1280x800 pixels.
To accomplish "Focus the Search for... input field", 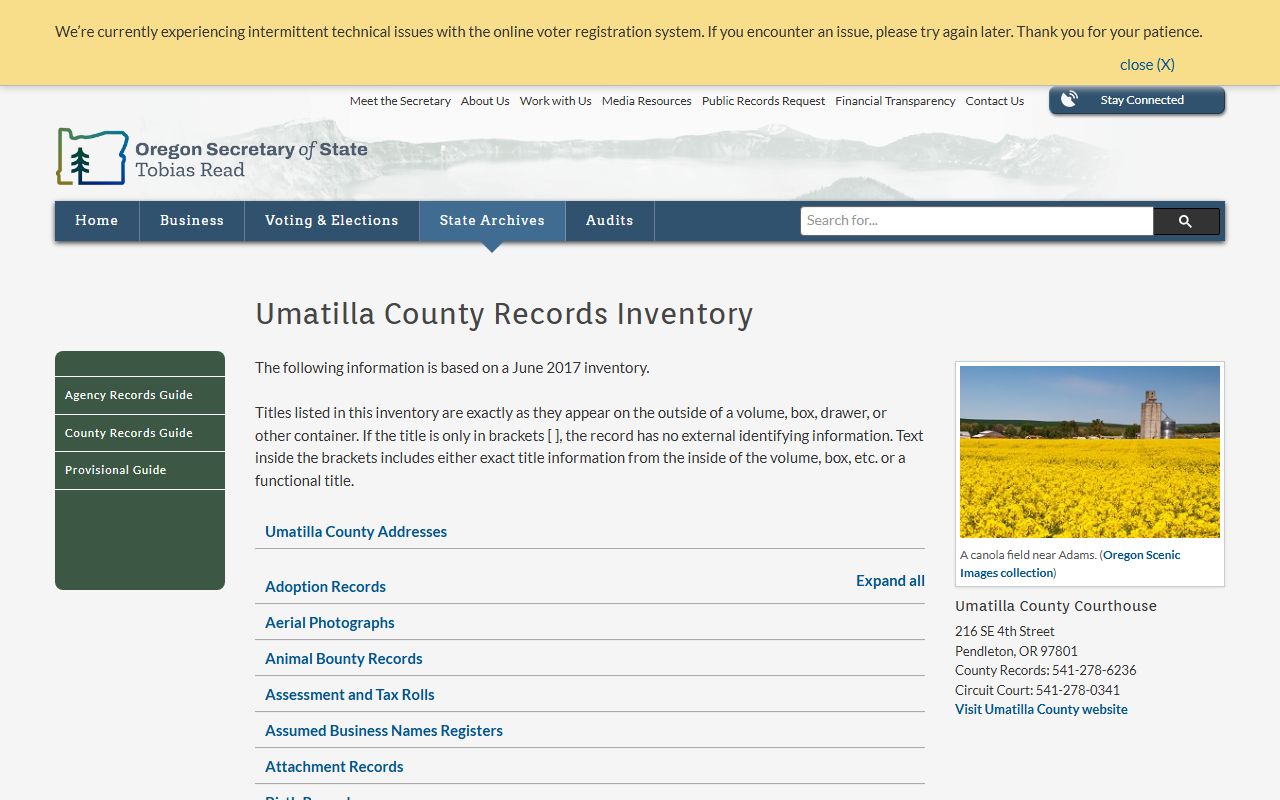I will click(x=977, y=221).
